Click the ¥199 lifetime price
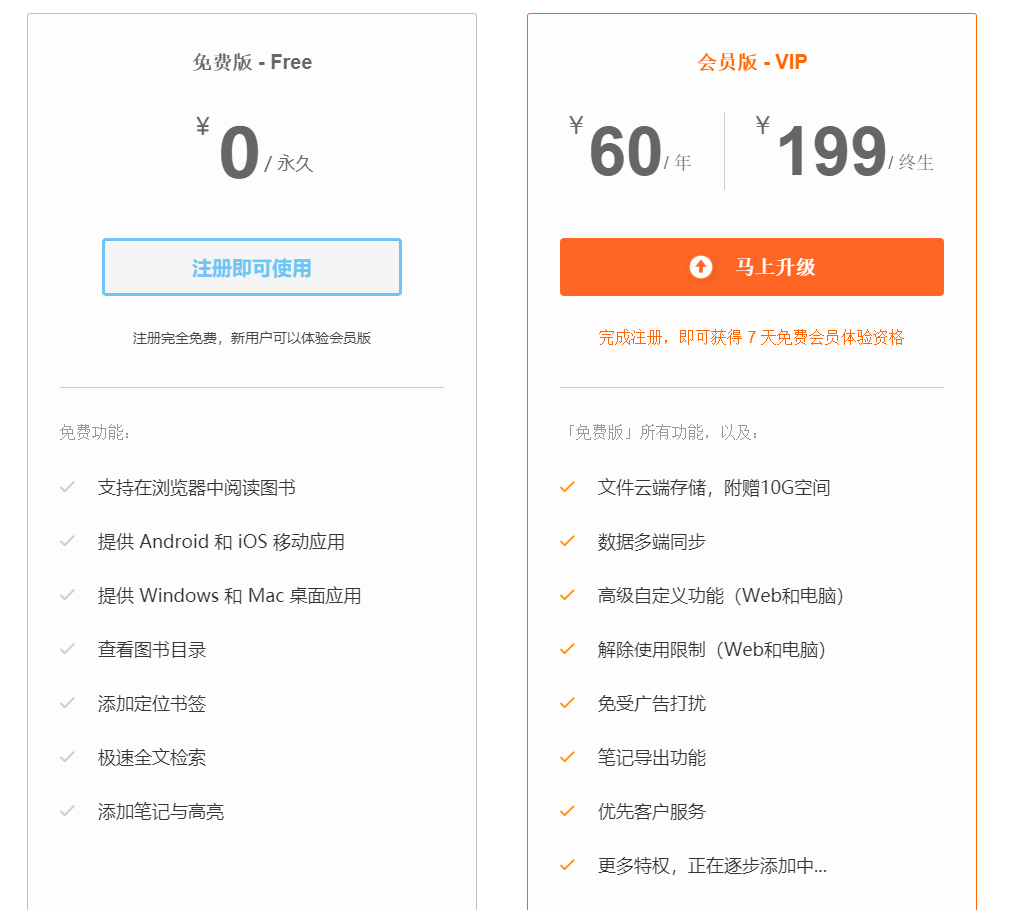 pos(832,153)
